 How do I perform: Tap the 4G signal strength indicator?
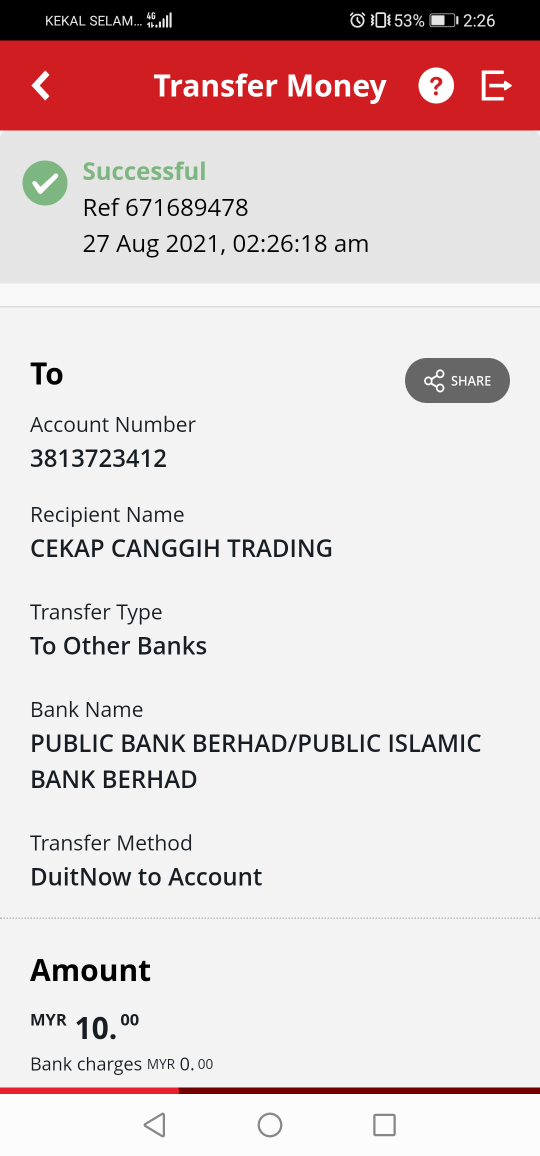tap(159, 20)
